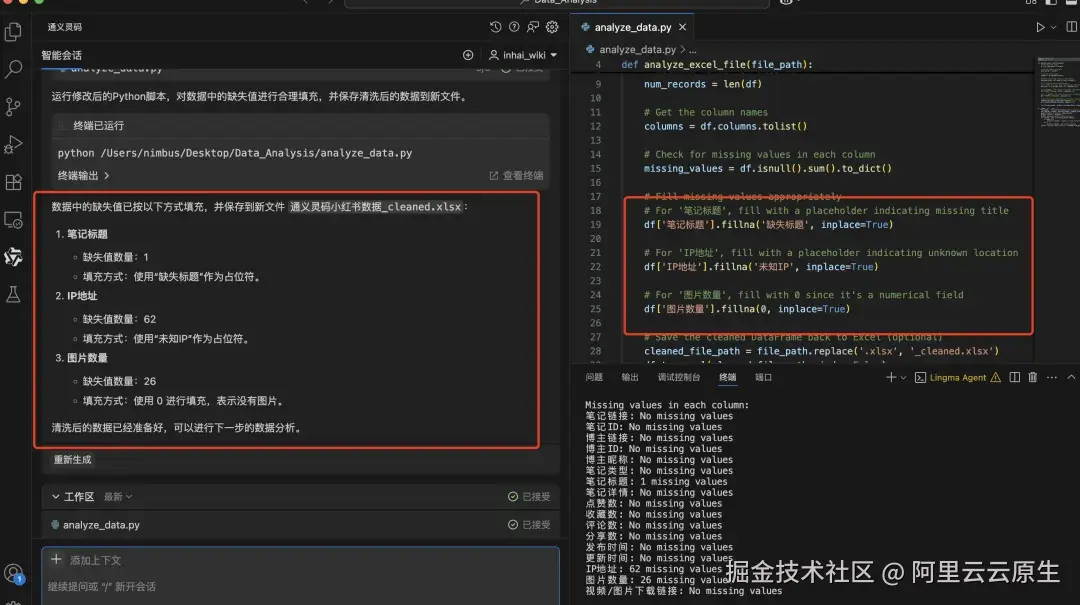This screenshot has width=1080, height=605.
Task: Kill terminal with trash icon
Action: coord(1032,377)
